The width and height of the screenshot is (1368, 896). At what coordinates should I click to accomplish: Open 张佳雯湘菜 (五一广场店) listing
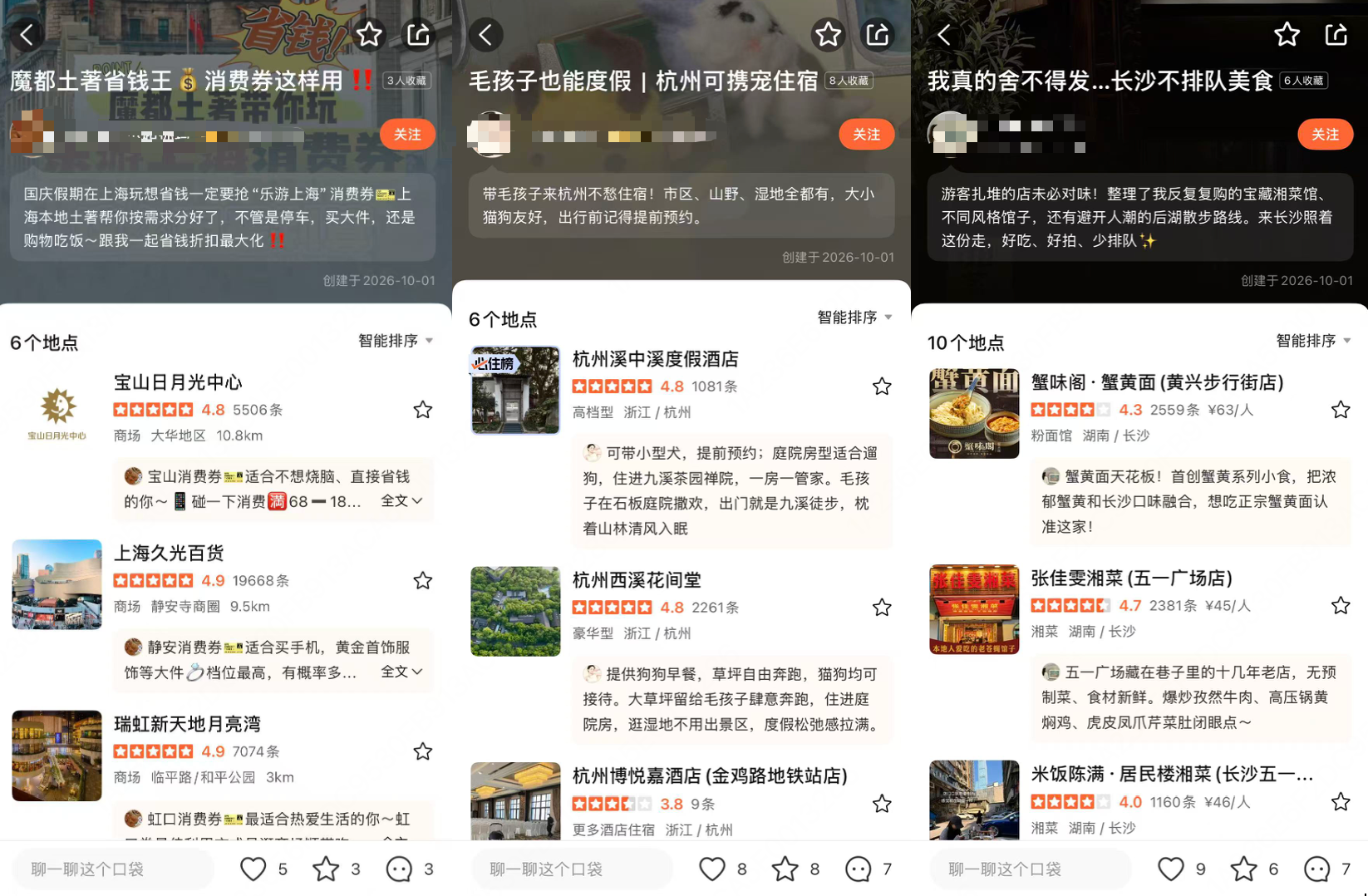(1131, 578)
